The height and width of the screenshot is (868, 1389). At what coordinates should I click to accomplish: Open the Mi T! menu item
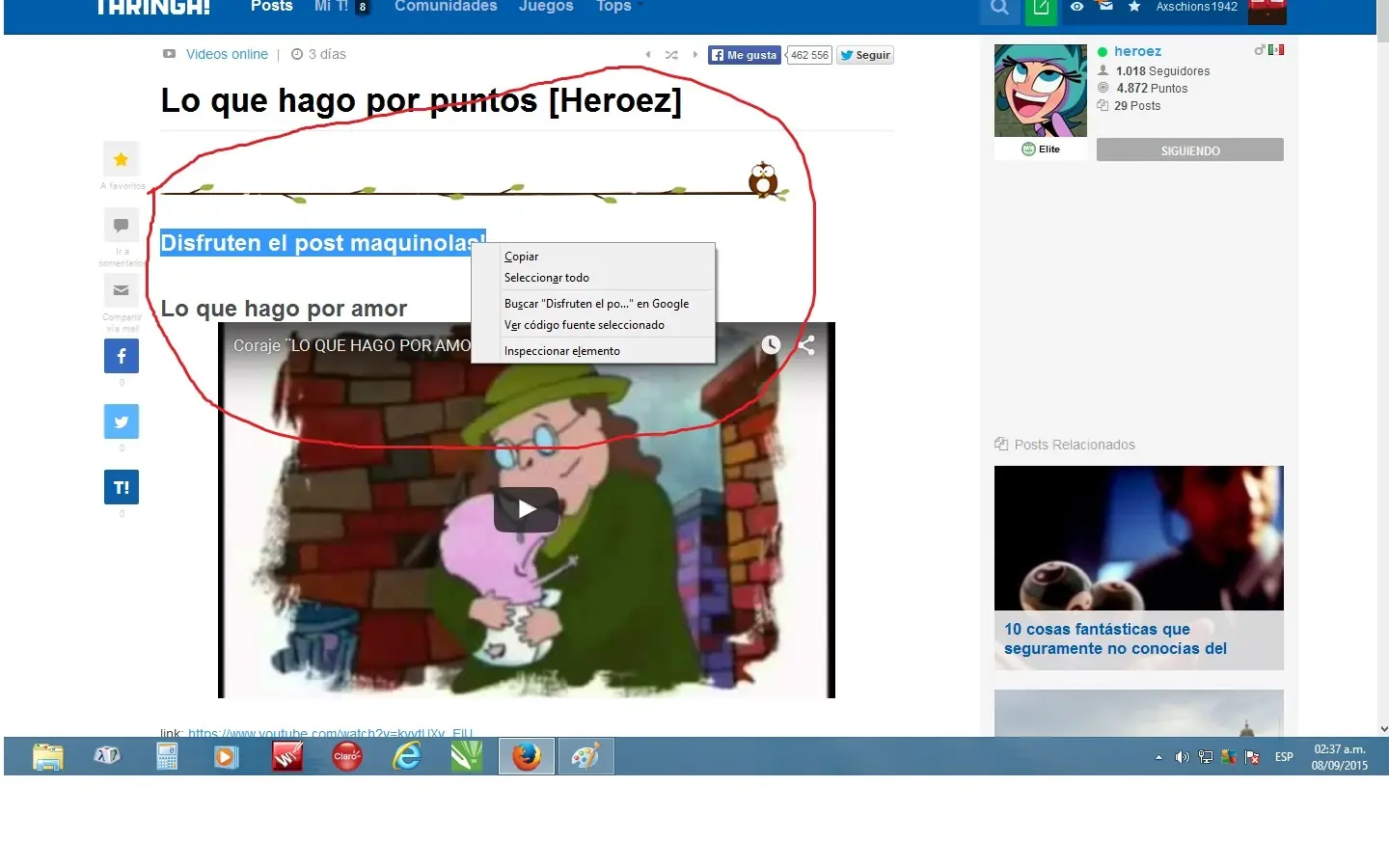tap(332, 7)
